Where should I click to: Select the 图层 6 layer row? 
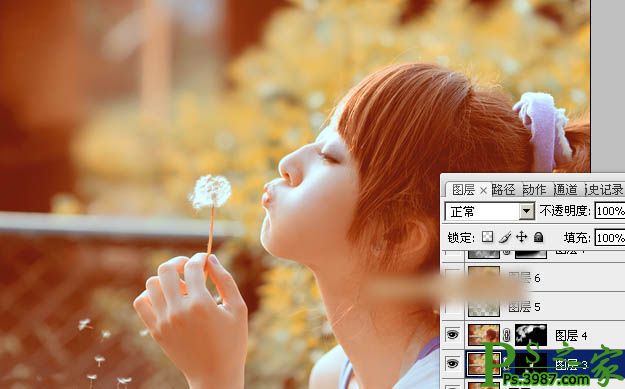[533, 277]
